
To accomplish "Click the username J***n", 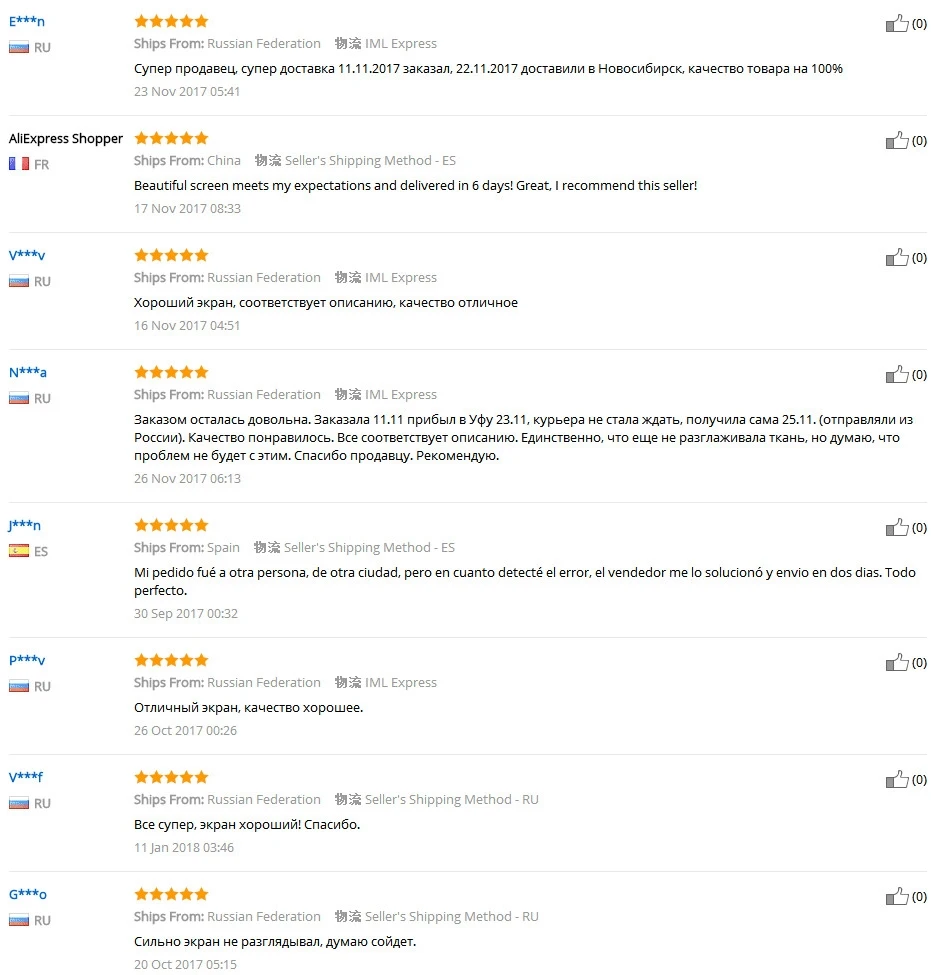I will [x=24, y=525].
